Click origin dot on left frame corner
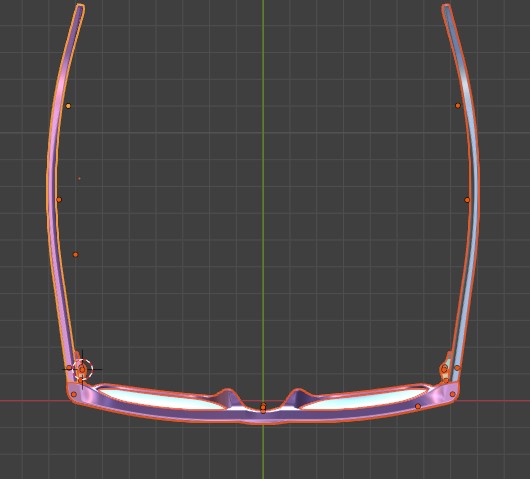Viewport: 530px width, 479px height. [x=74, y=394]
